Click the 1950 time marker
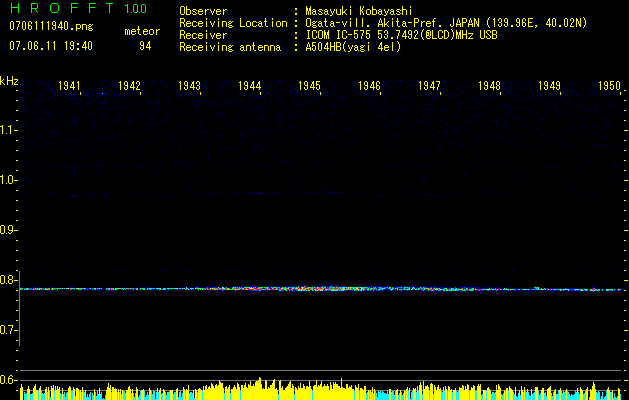The width and height of the screenshot is (629, 400). (x=609, y=86)
